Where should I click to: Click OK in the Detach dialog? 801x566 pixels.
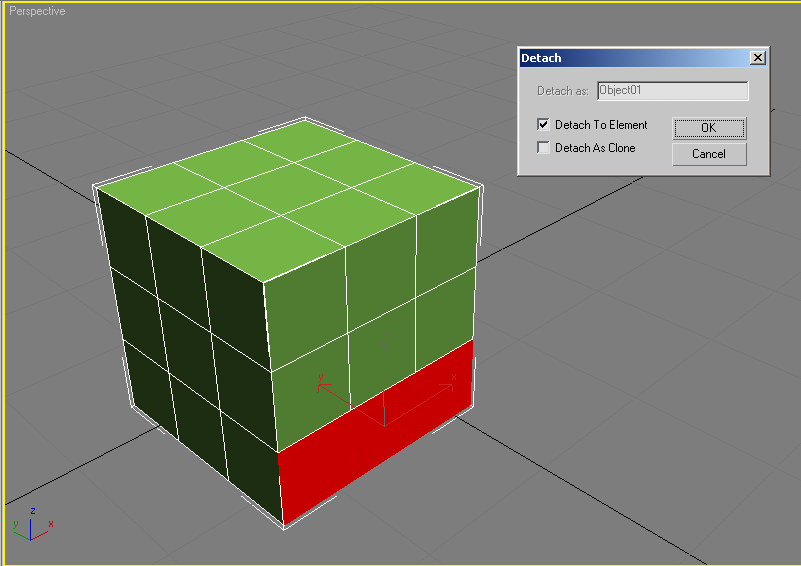[x=709, y=128]
